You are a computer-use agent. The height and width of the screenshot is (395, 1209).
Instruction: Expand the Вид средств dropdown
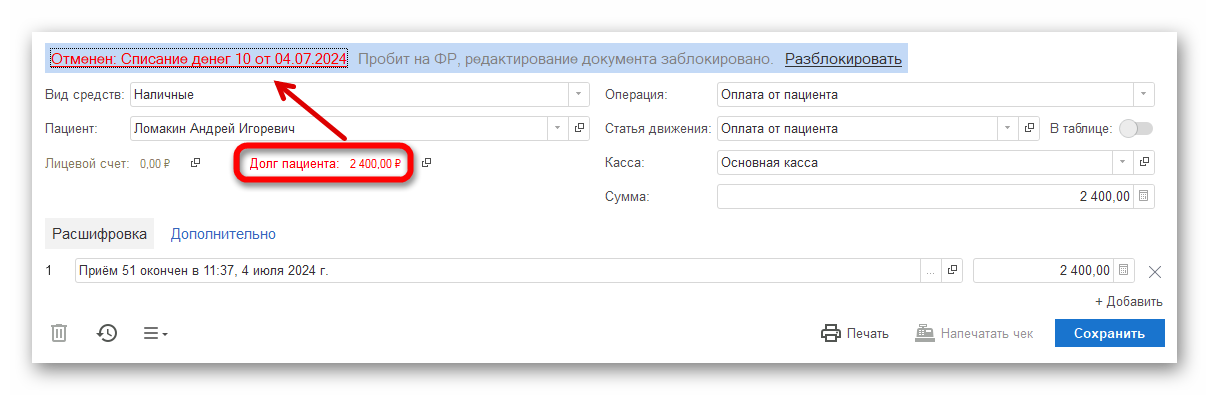tap(578, 95)
